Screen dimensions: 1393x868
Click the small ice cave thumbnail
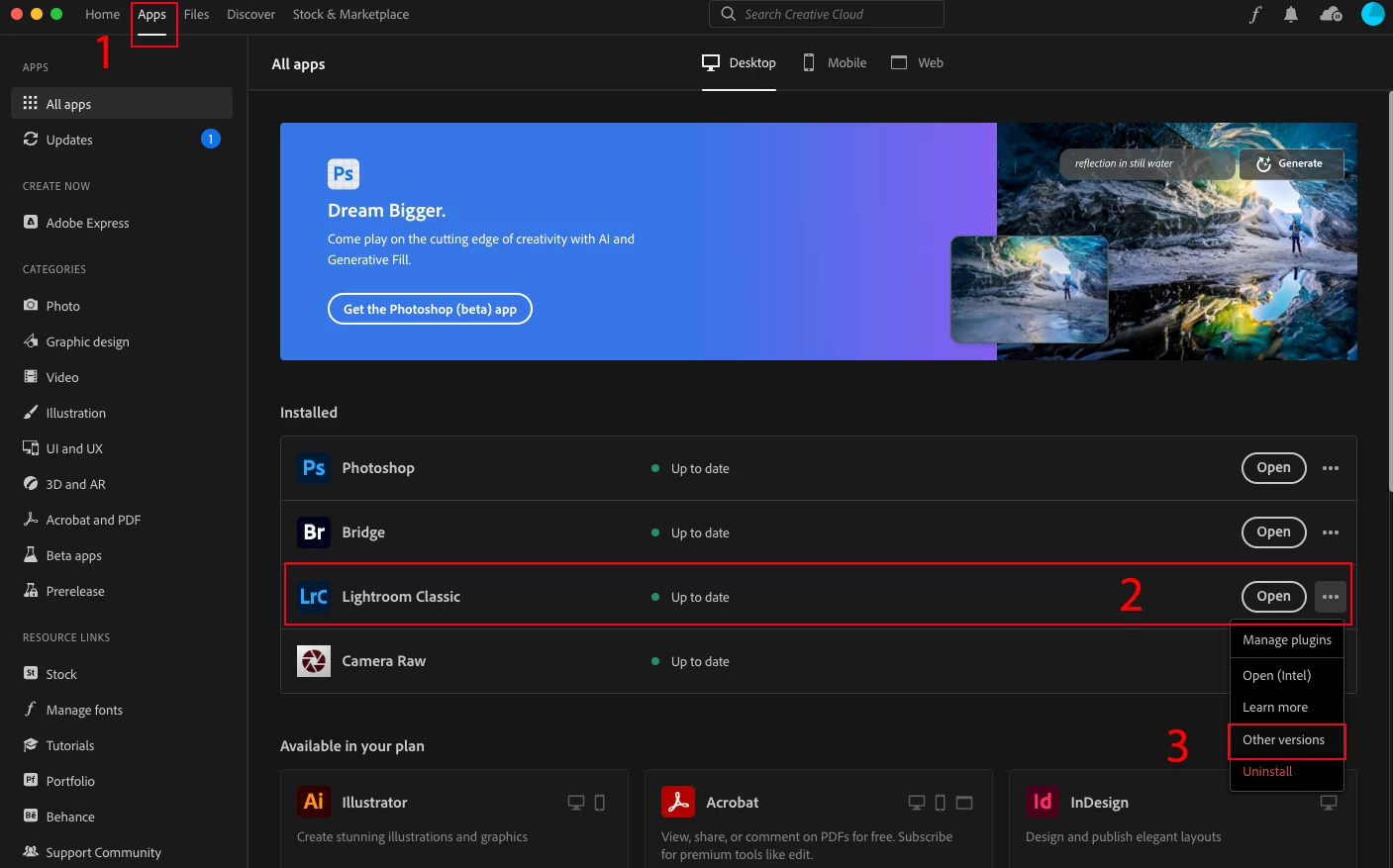tap(1030, 289)
